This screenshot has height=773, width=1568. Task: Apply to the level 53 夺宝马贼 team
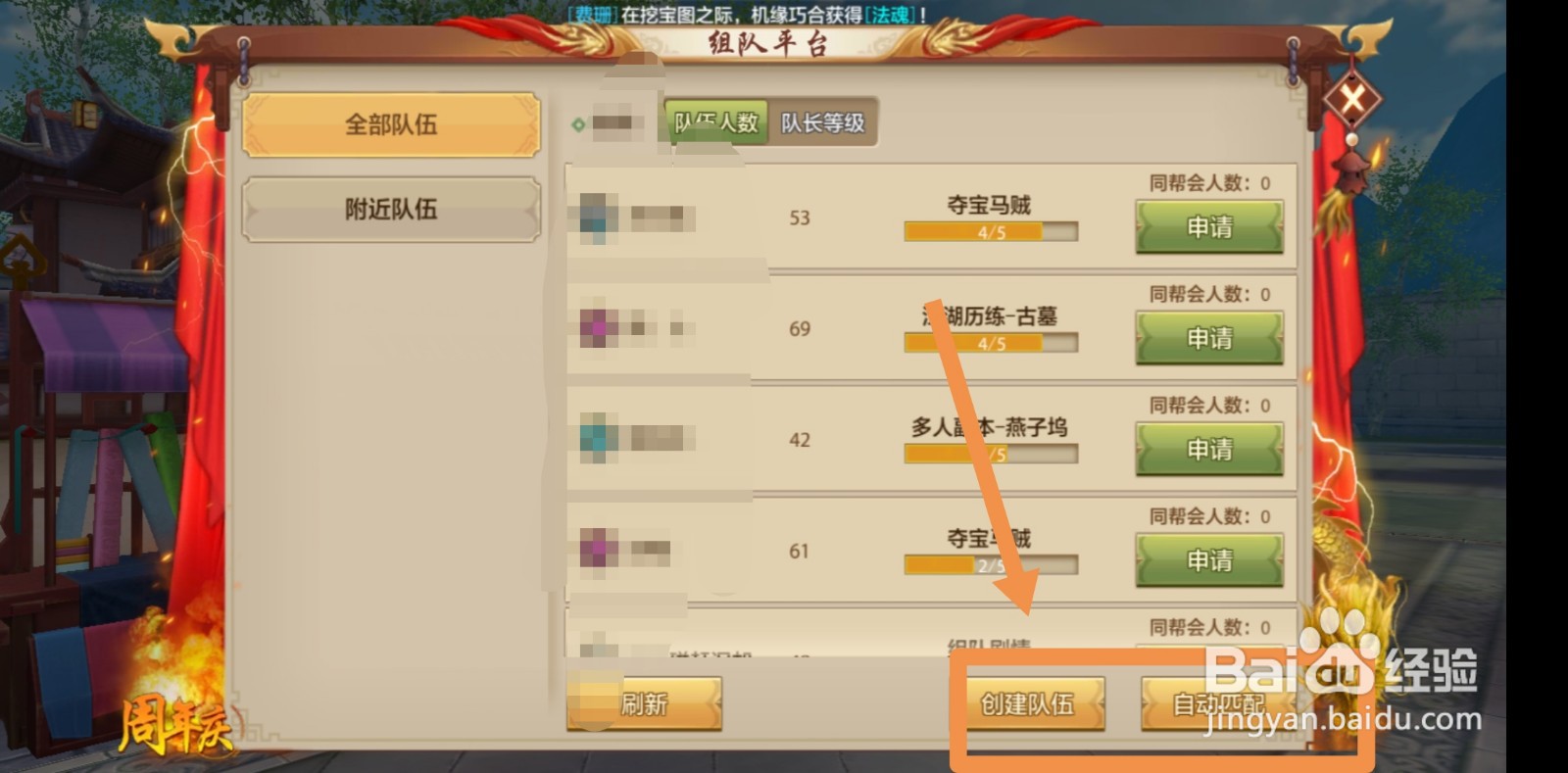[1209, 227]
